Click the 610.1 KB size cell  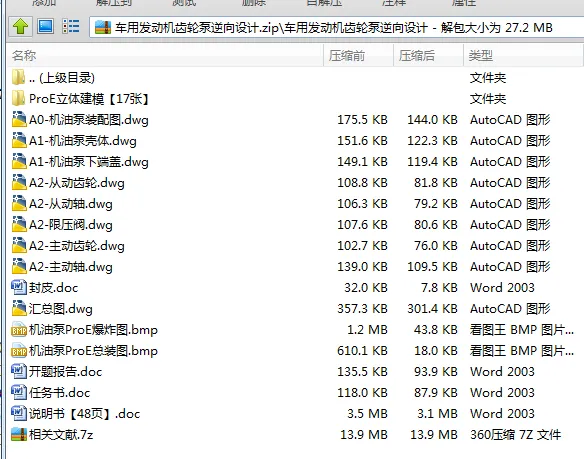[362, 351]
